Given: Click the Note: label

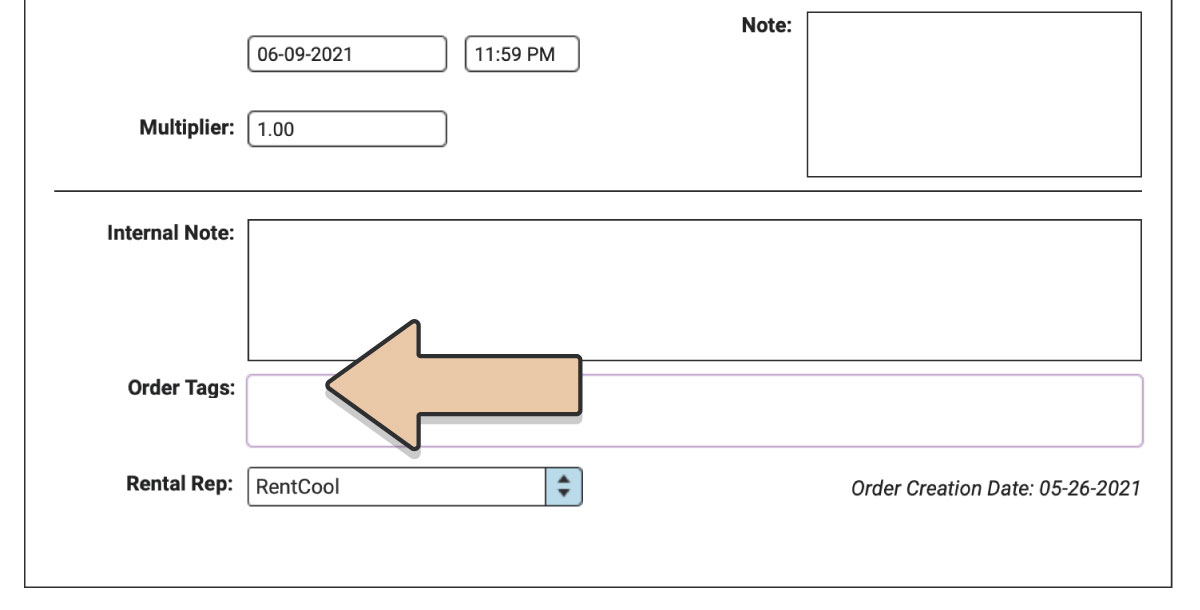Looking at the screenshot, I should 766,25.
